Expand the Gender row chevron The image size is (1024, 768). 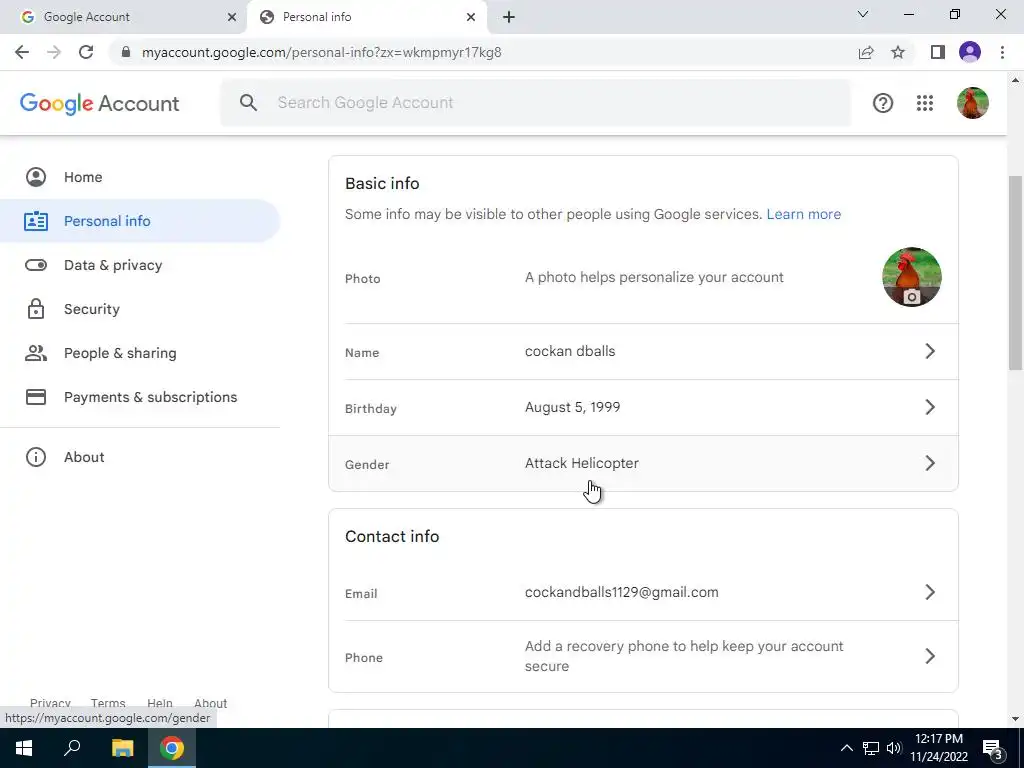(930, 464)
